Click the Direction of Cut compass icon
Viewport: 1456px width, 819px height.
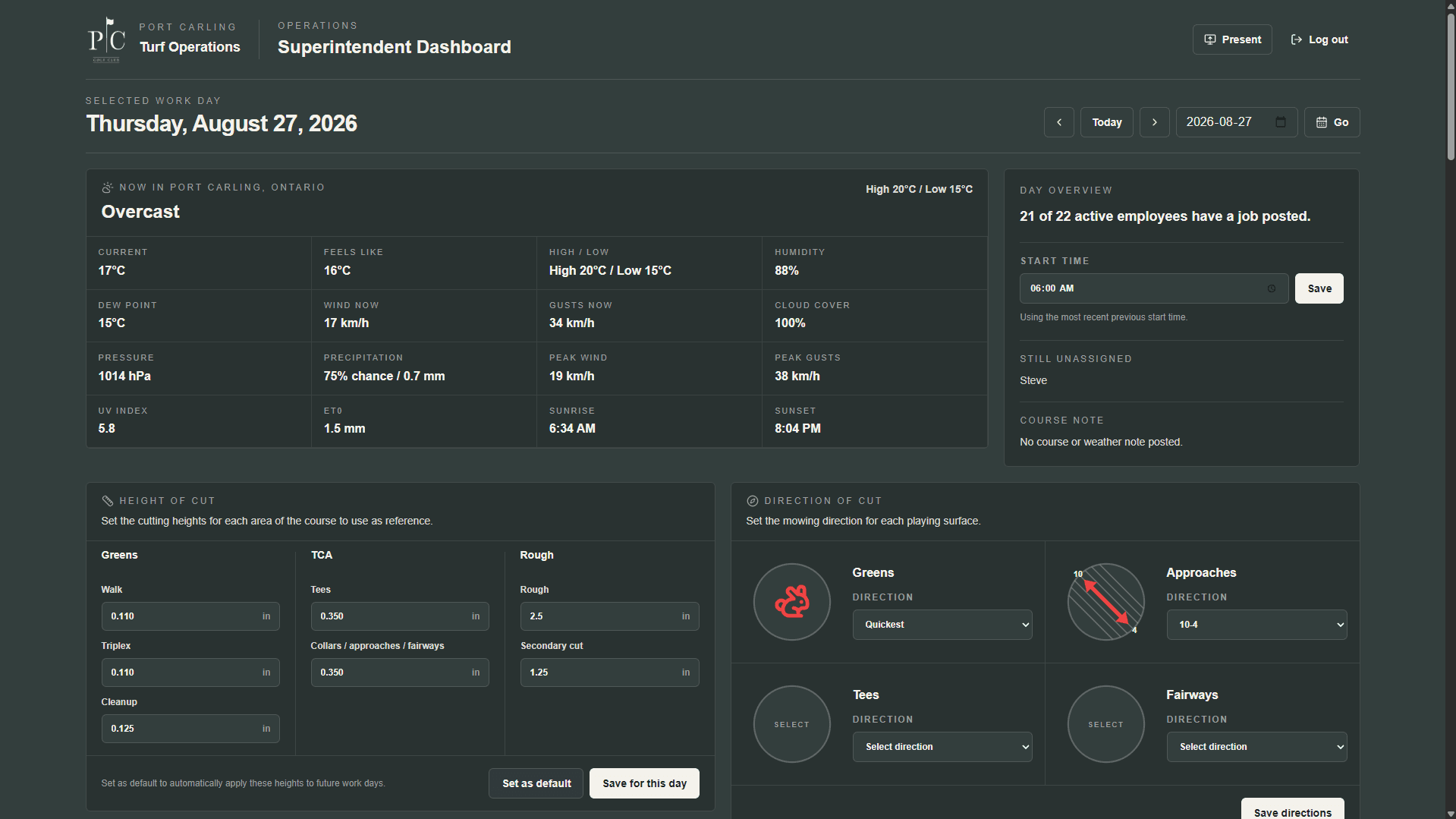753,501
